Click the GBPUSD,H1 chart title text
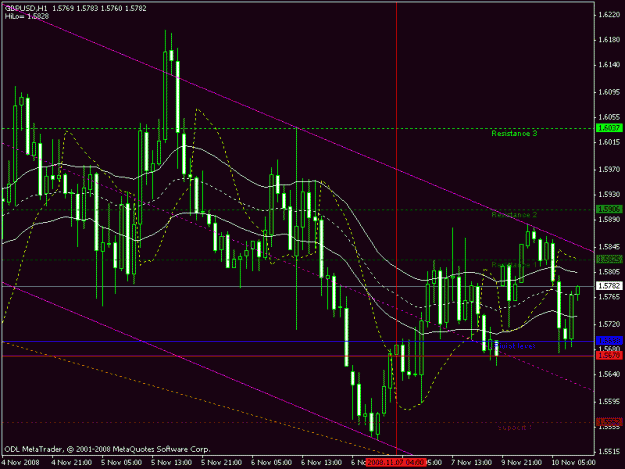 point(26,8)
